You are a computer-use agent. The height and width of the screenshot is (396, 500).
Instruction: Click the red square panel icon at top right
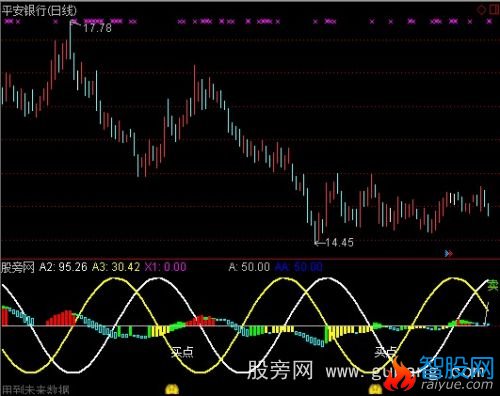click(x=495, y=10)
